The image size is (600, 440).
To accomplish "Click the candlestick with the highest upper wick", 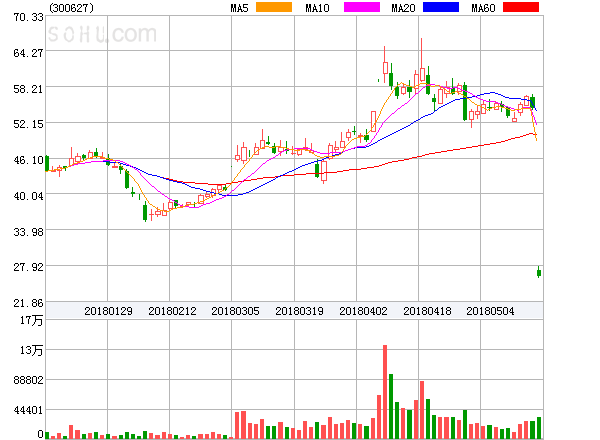I will [422, 60].
